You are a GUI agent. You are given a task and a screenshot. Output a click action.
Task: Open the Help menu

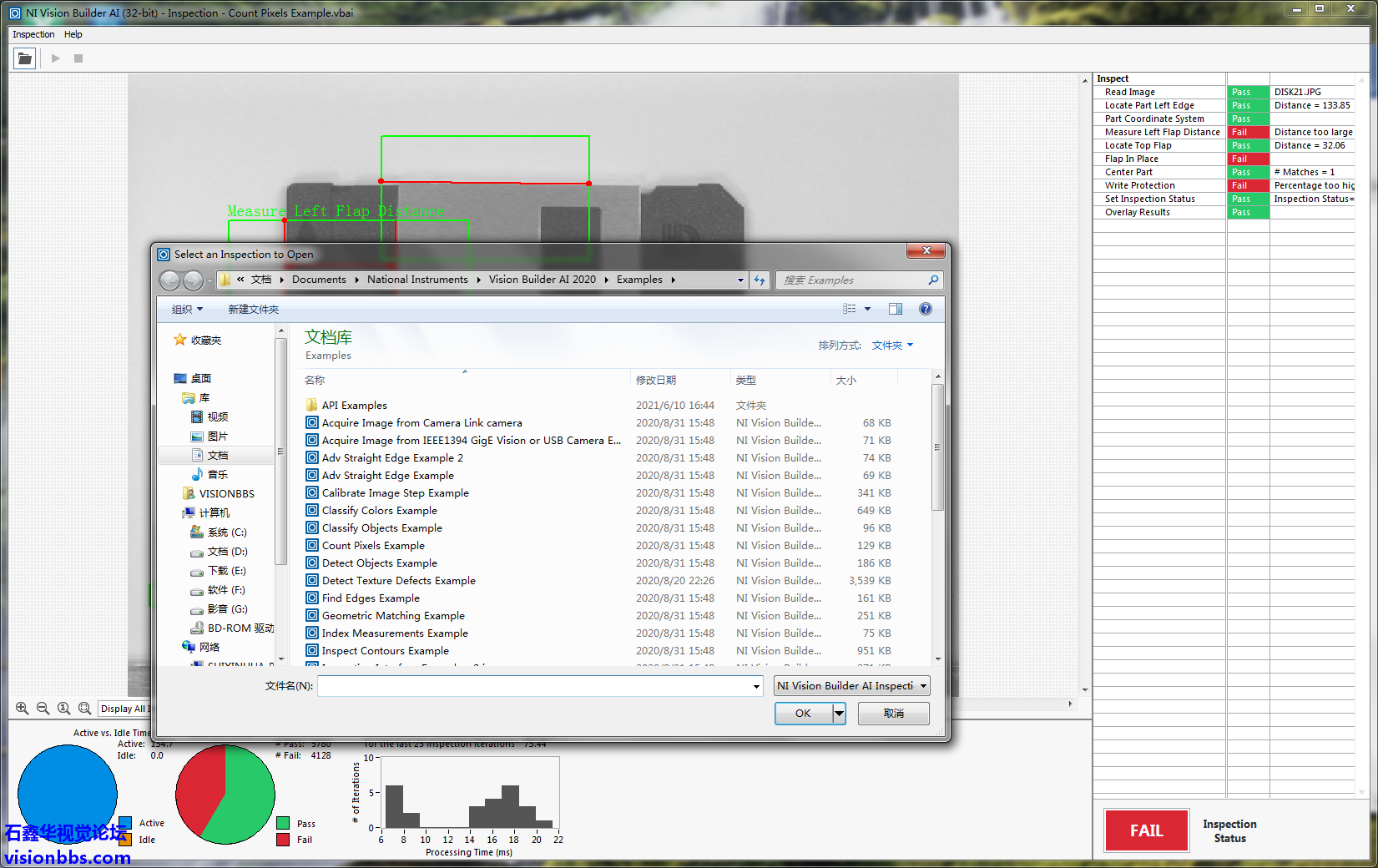[73, 34]
